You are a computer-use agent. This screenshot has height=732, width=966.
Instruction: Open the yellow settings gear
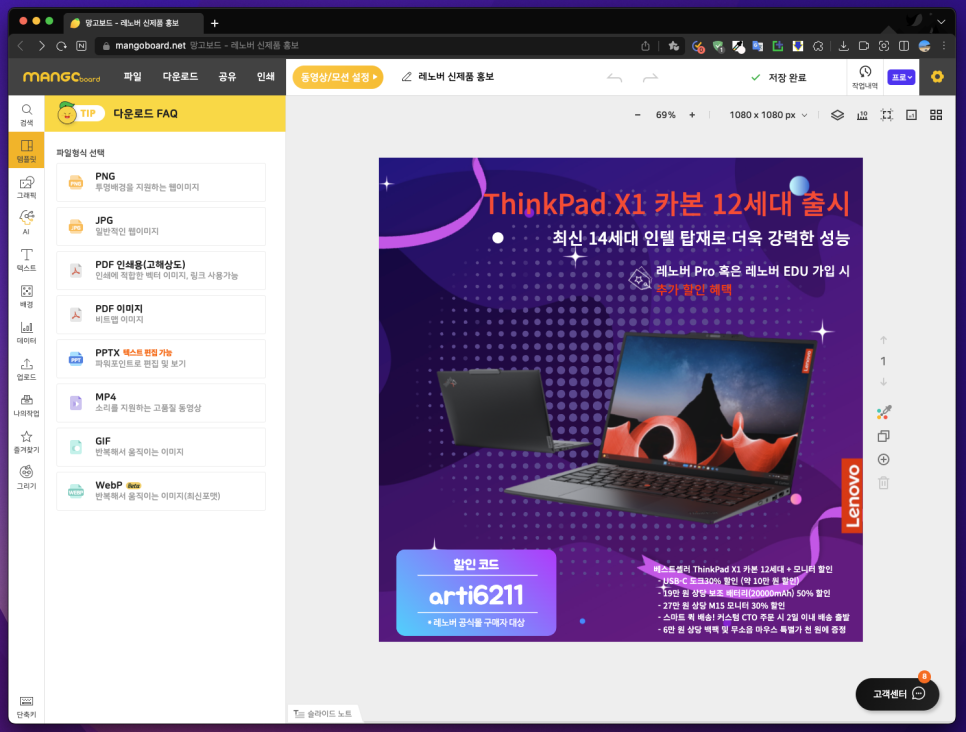click(x=937, y=77)
